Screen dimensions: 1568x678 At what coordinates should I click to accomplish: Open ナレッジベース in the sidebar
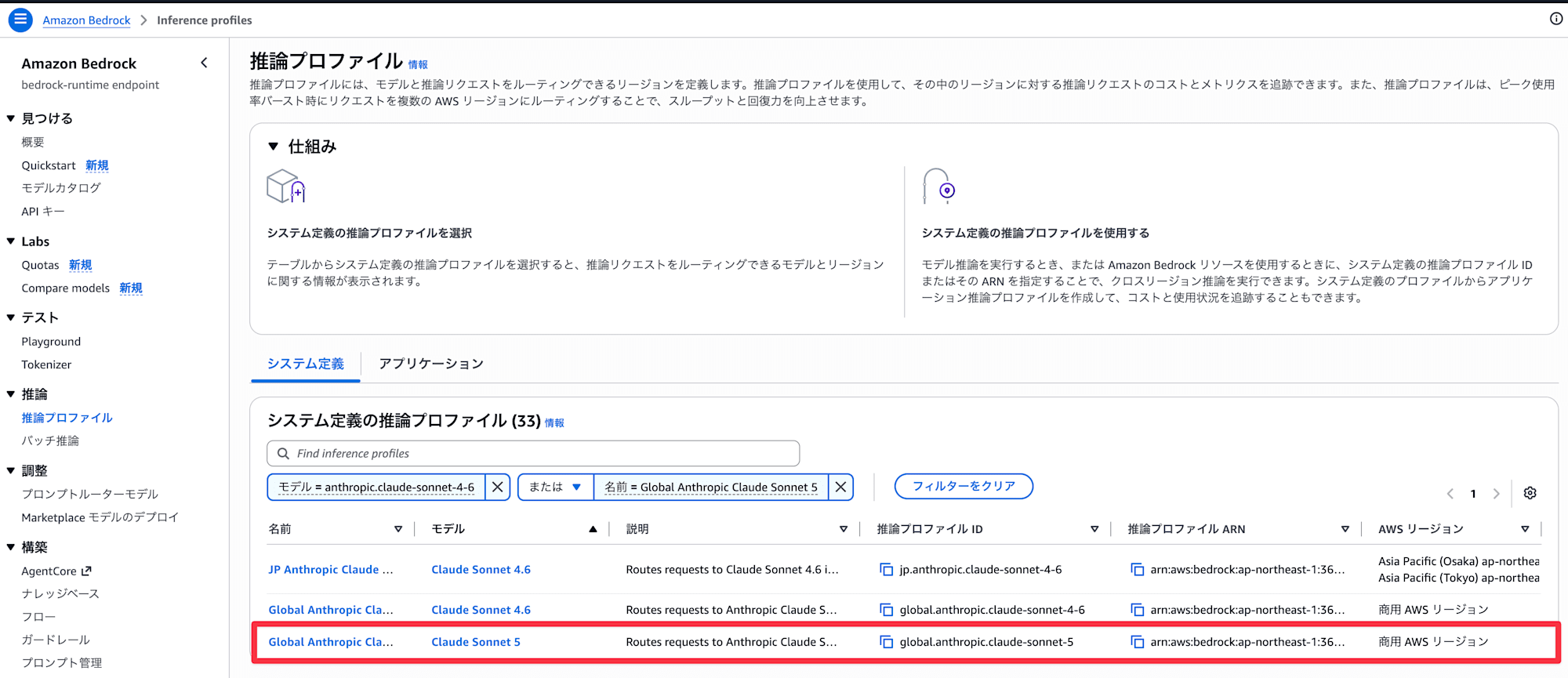(x=60, y=594)
